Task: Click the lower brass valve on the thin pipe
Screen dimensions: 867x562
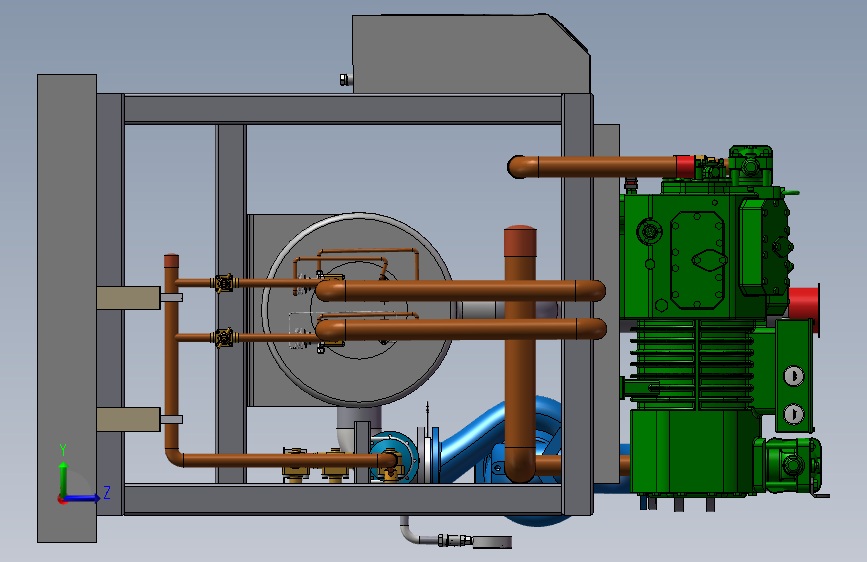Action: coord(224,337)
